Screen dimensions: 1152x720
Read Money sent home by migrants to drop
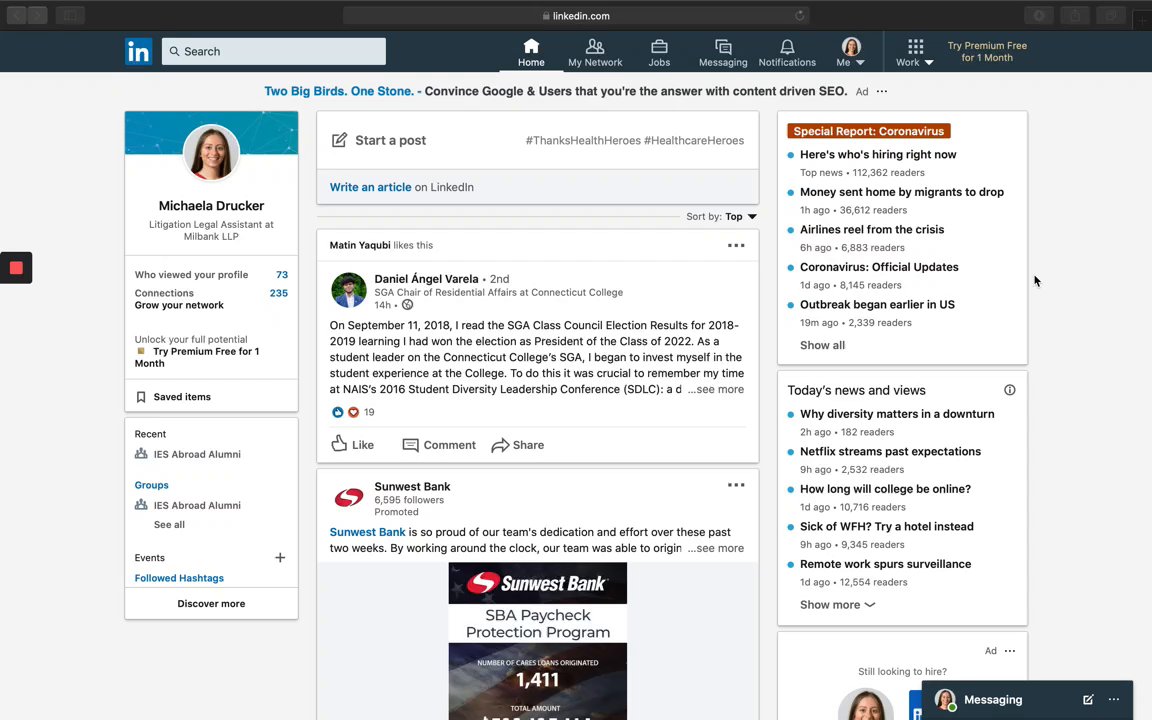901,192
